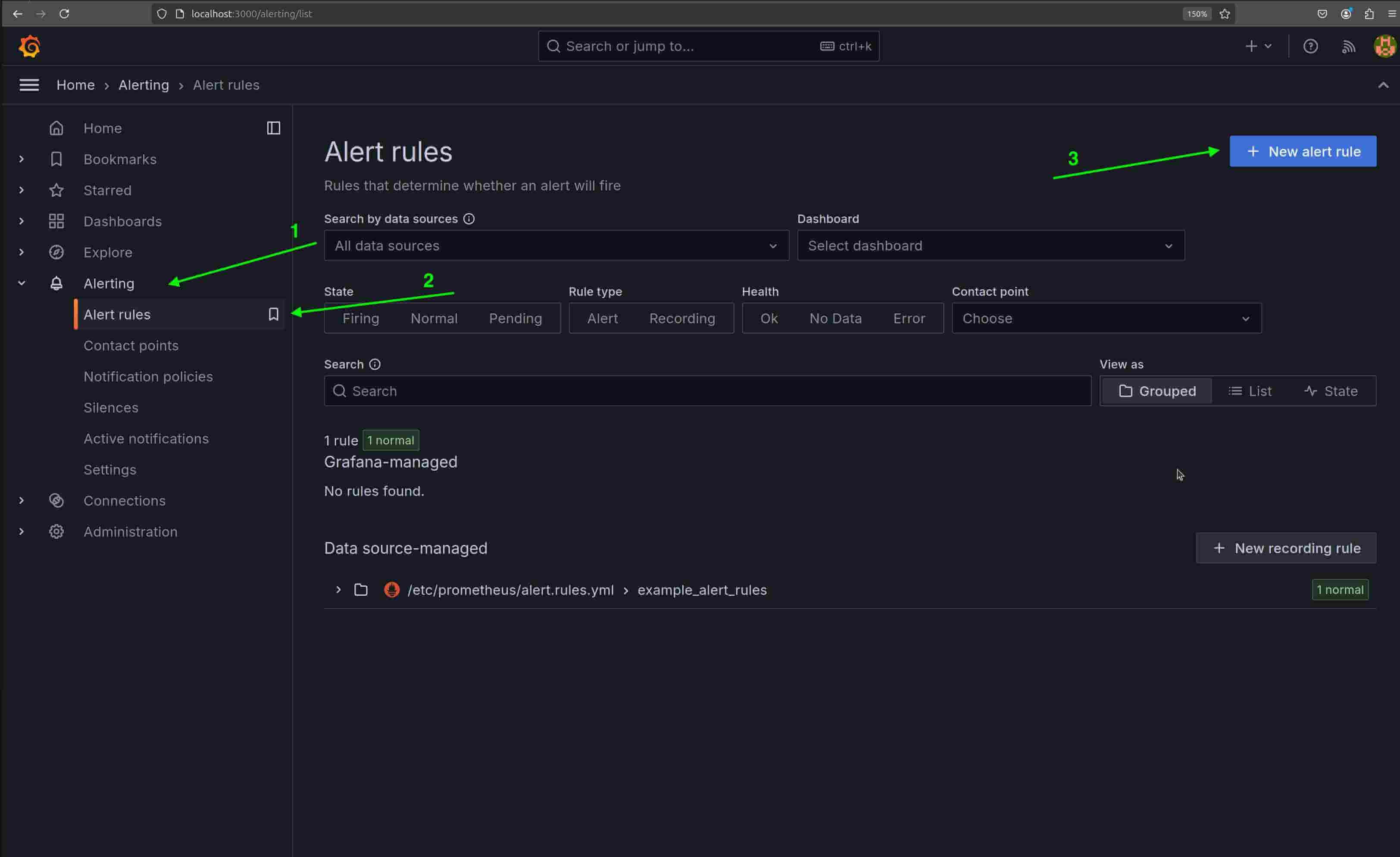Image resolution: width=1400 pixels, height=857 pixels.
Task: Click the New alert rule button
Action: (x=1302, y=151)
